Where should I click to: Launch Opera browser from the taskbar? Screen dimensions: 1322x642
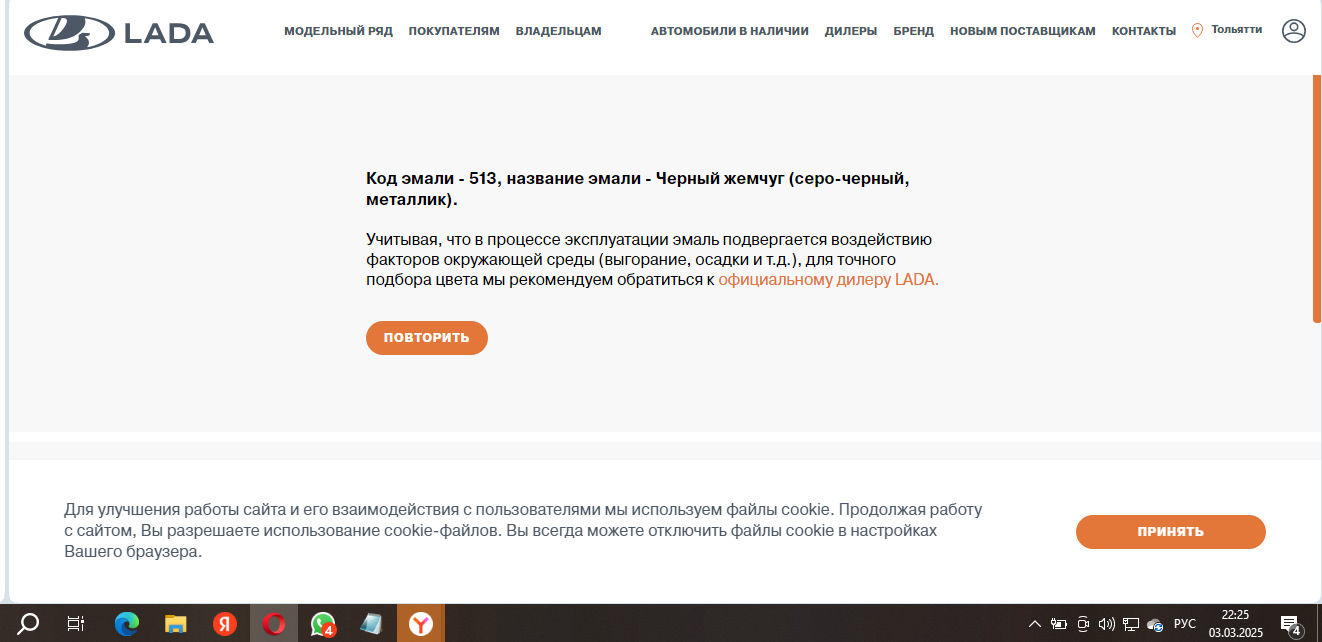[x=274, y=624]
